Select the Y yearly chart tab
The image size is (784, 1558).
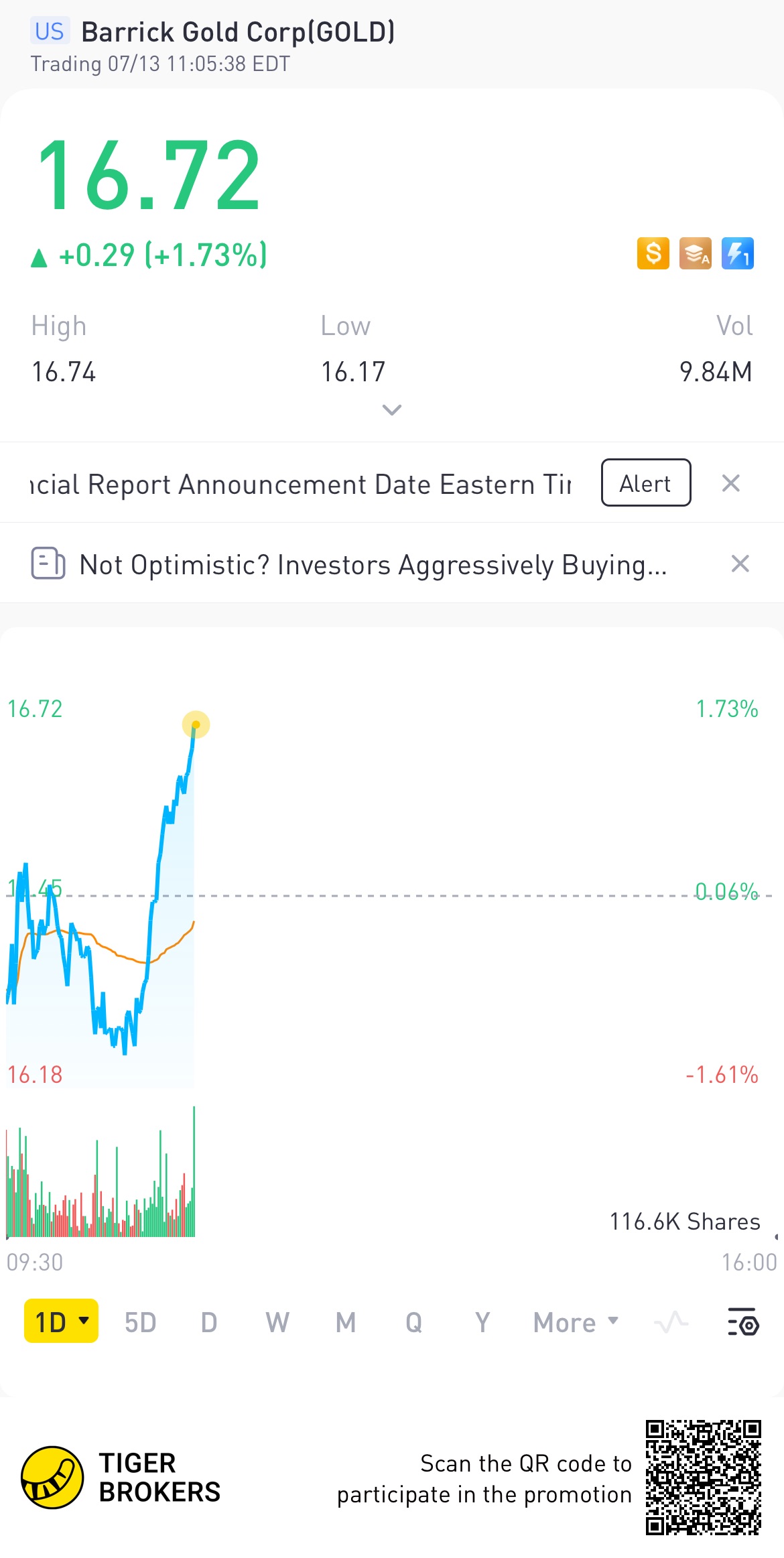coord(482,1322)
